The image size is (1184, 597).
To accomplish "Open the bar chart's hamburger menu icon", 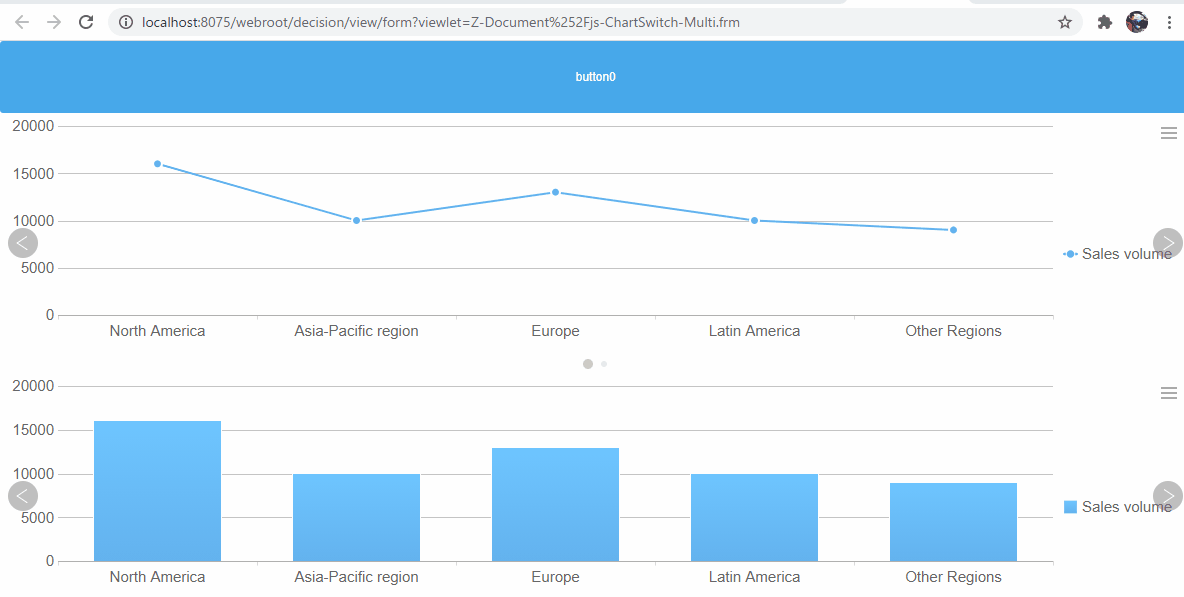I will coord(1168,392).
